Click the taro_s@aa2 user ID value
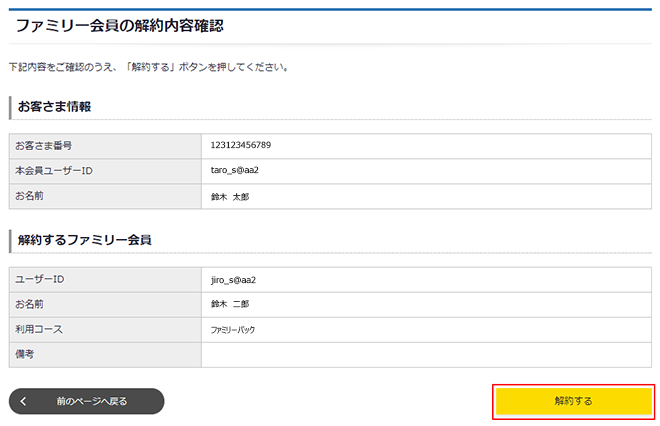 (234, 170)
